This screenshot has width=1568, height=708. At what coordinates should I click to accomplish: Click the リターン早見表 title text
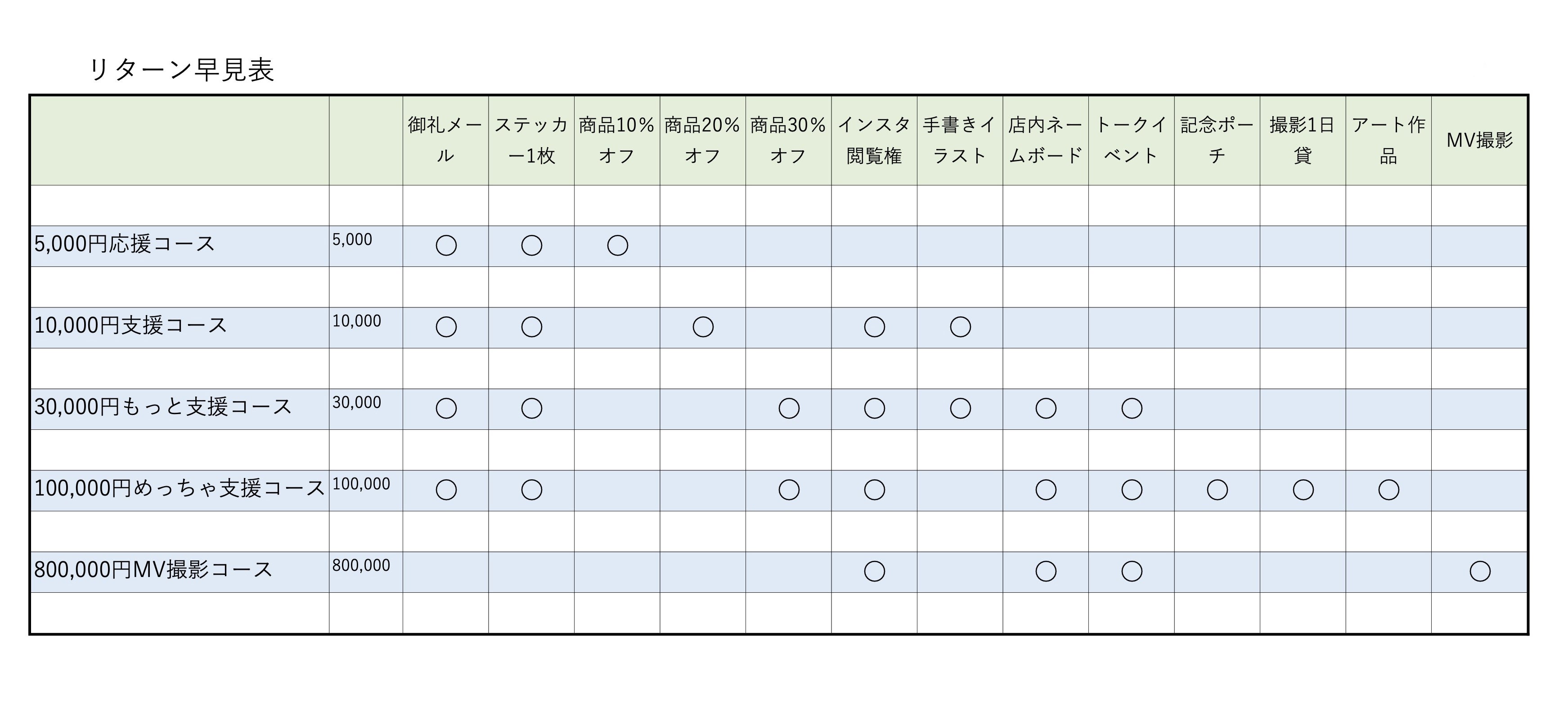[x=181, y=70]
